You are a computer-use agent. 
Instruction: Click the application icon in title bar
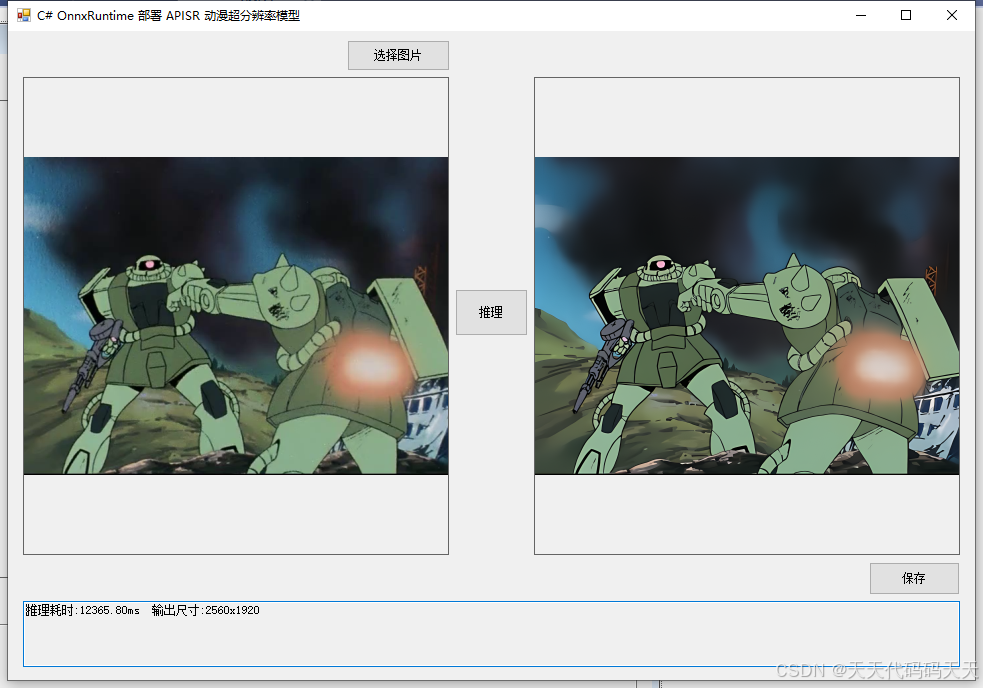click(24, 15)
